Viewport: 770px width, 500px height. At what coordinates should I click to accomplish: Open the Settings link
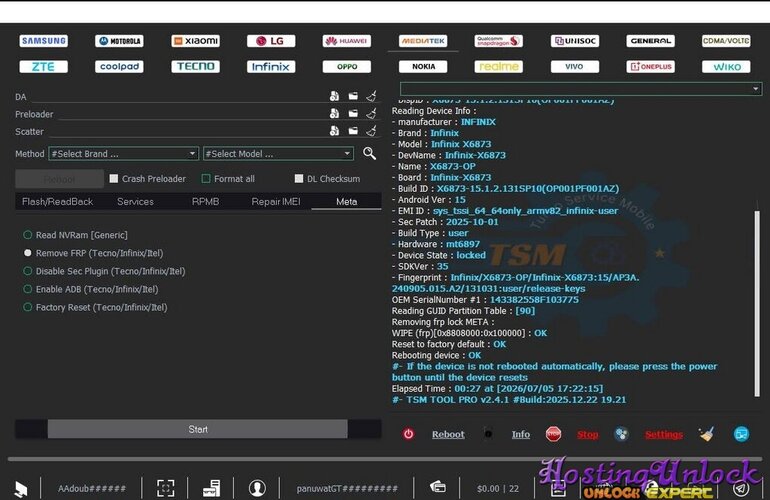663,434
